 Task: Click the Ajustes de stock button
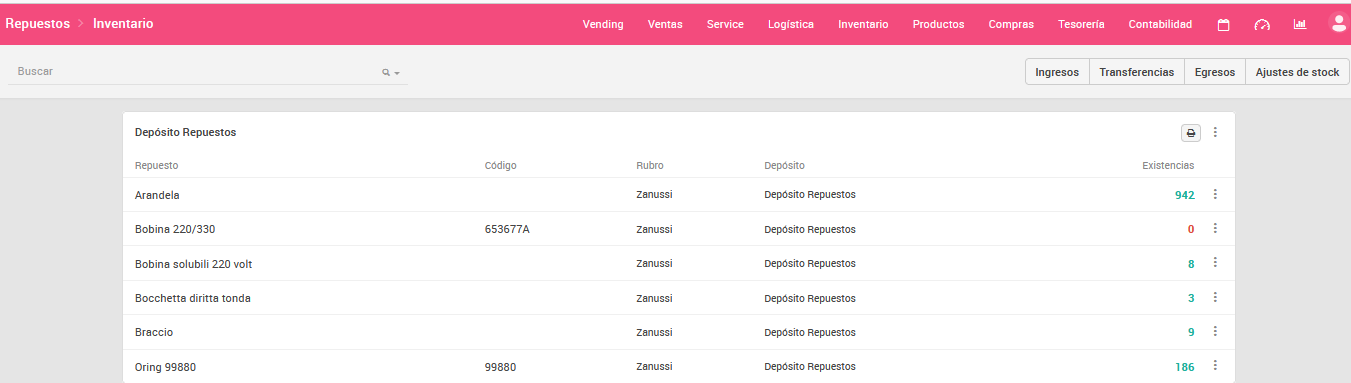coord(1297,72)
